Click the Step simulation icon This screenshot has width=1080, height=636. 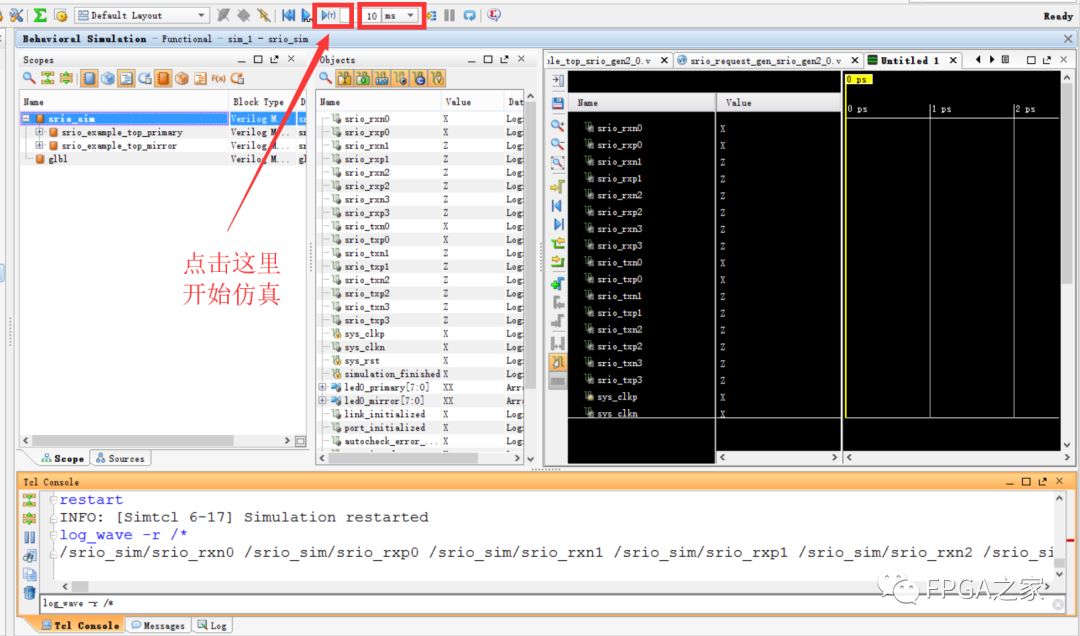pyautogui.click(x=431, y=15)
